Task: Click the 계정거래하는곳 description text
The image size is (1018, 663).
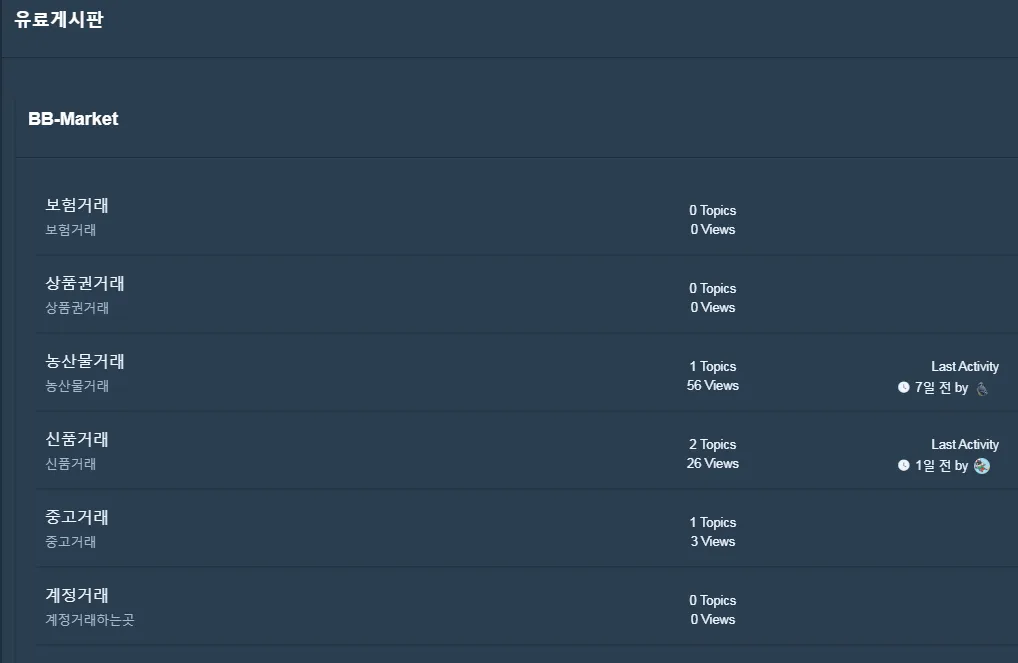Action: (89, 620)
